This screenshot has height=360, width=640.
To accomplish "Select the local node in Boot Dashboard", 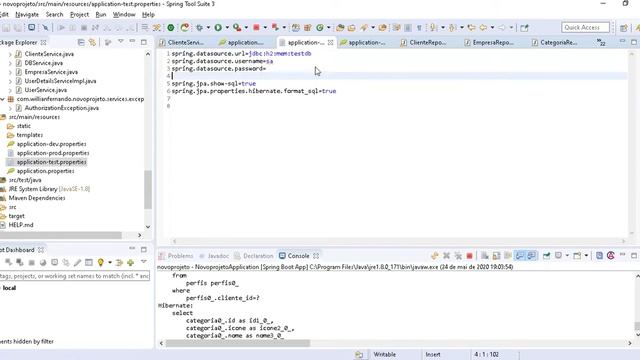I will point(9,288).
